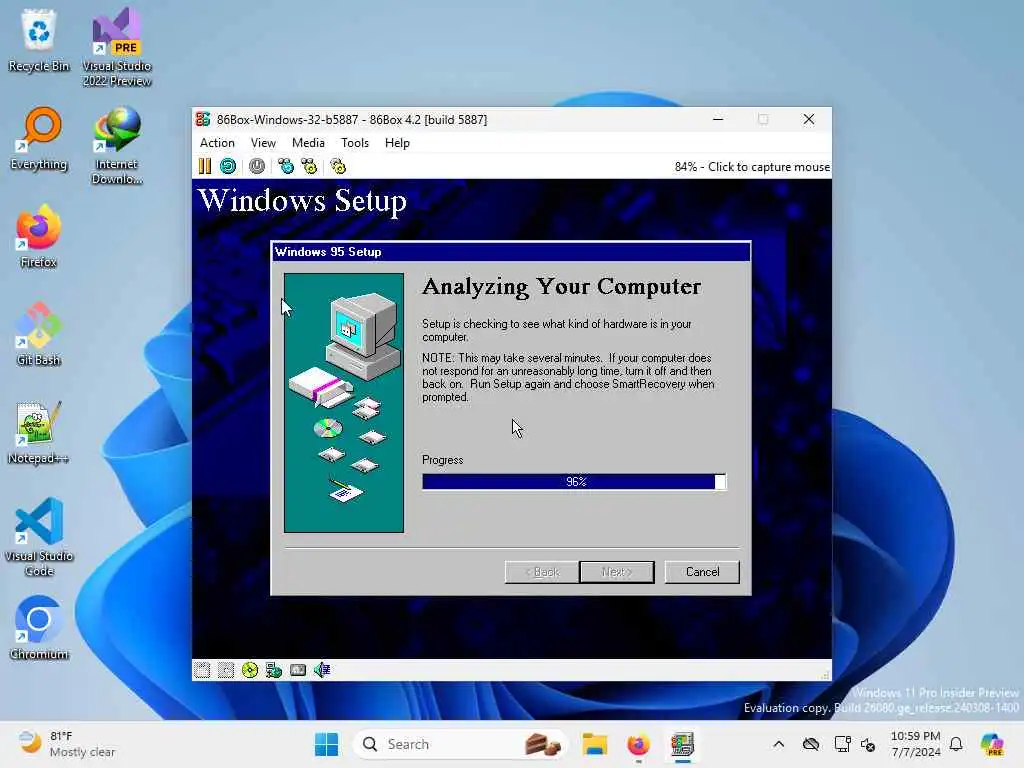Send Ctrl+Alt+Del via blue gear icon
Screen dimensions: 1024x768
click(x=285, y=167)
